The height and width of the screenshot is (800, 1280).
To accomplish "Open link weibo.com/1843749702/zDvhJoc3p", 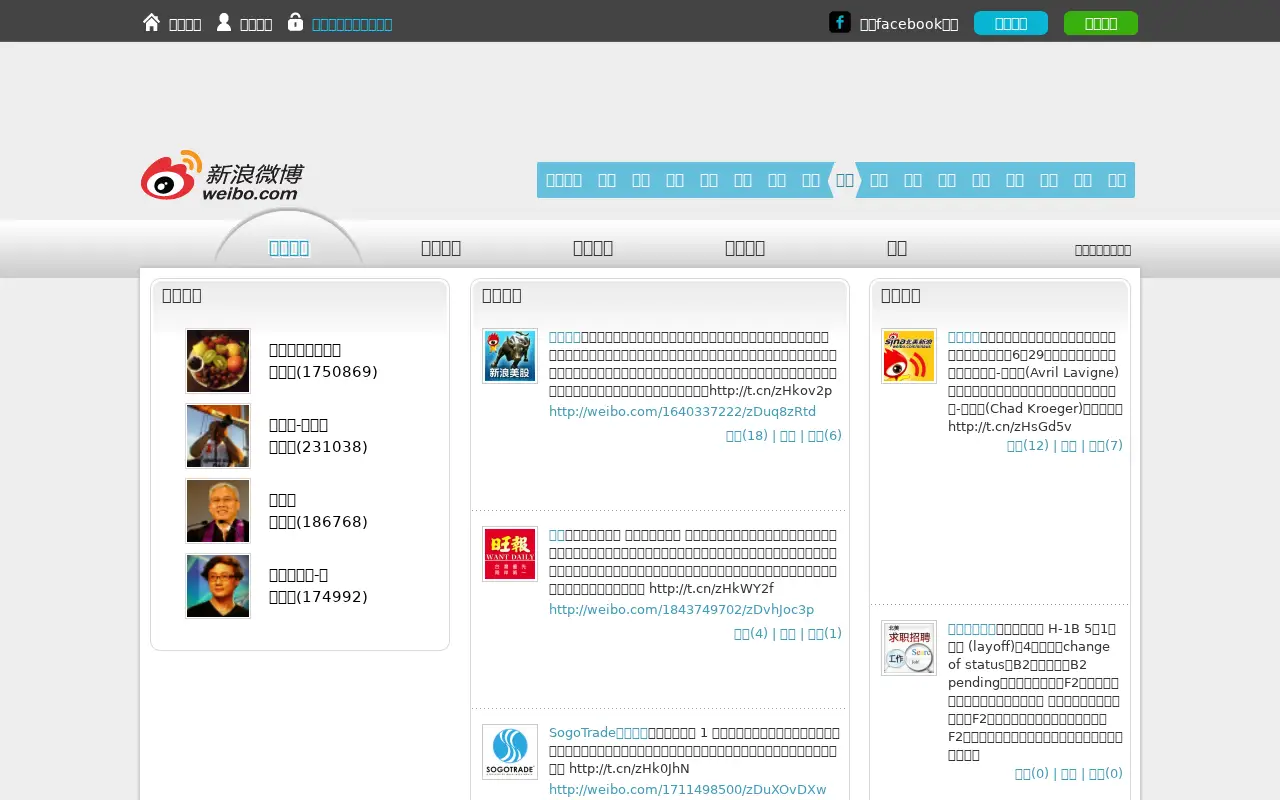I will [681, 610].
